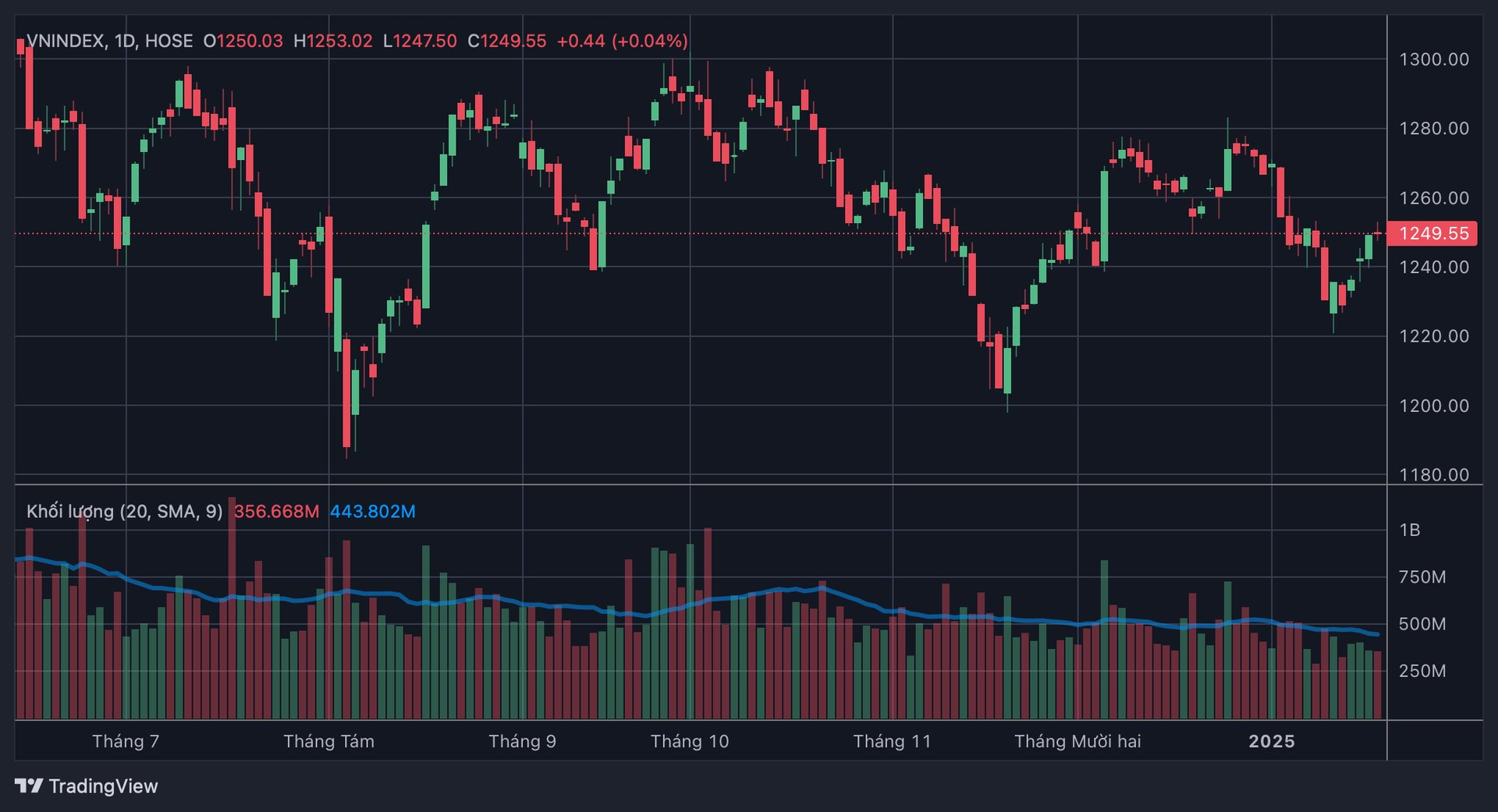Click the Tháng 7 time axis label
1498x812 pixels.
(x=126, y=741)
